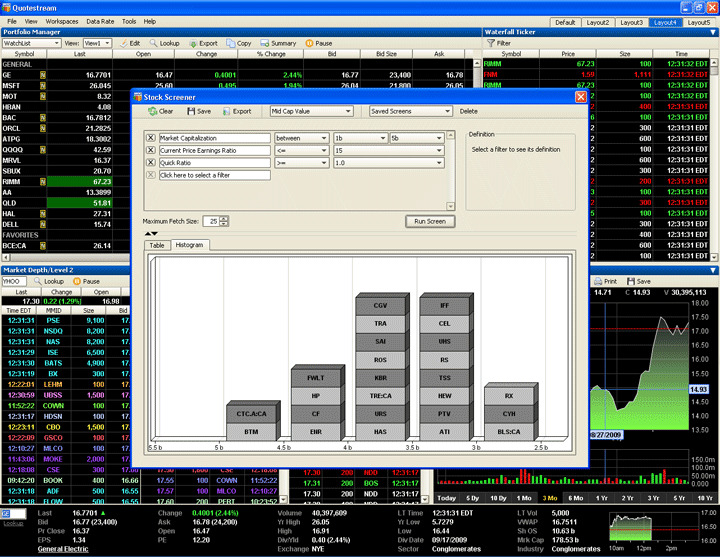Open the Waterfall Ticker Filter
720x557 pixels.
pos(498,44)
